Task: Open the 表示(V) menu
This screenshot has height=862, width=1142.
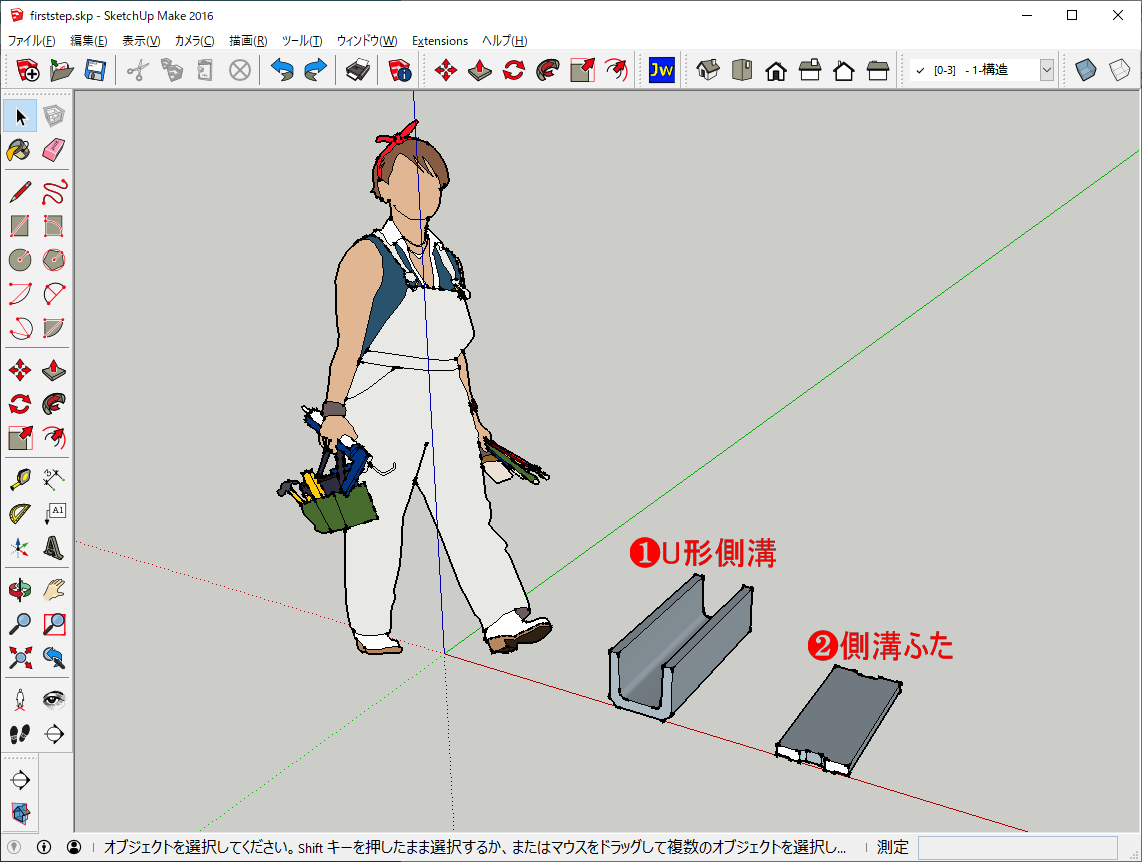Action: click(x=141, y=41)
